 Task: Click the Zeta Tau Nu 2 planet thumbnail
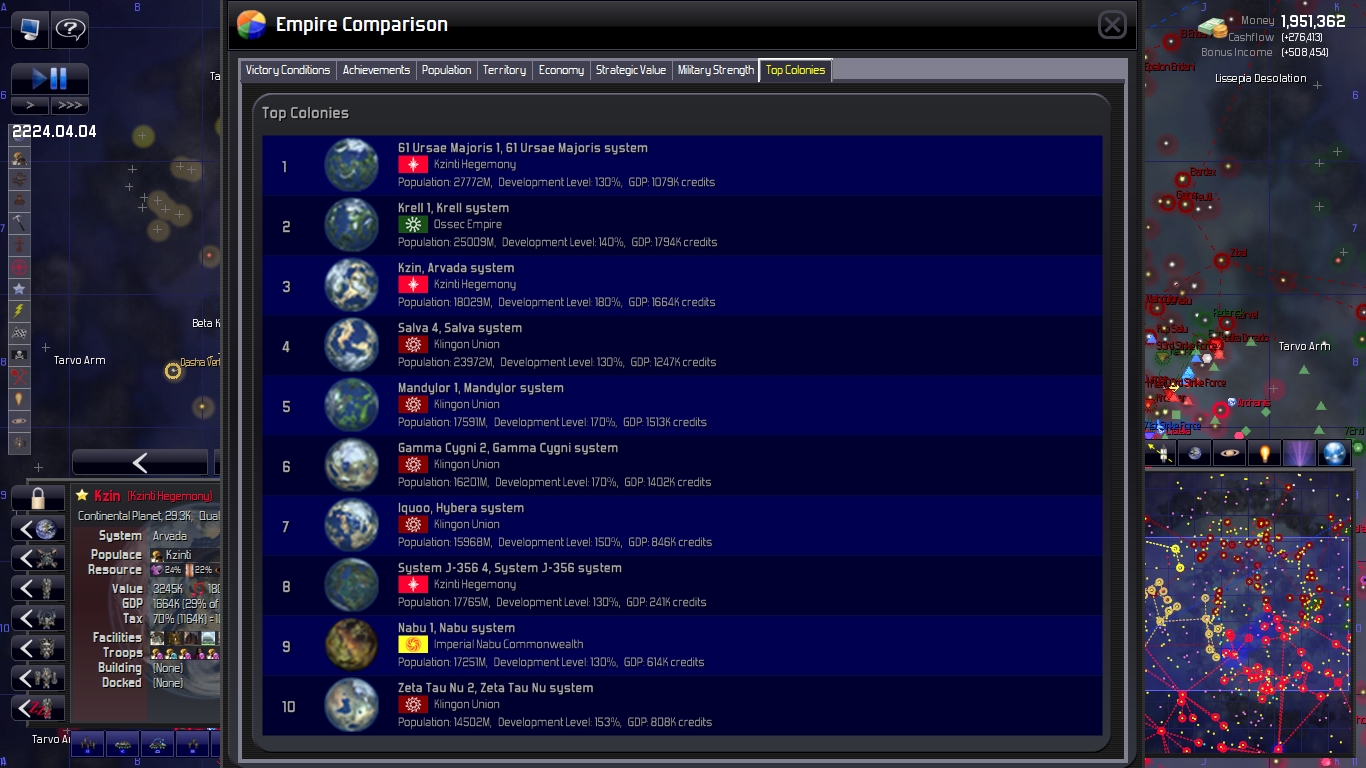[352, 706]
